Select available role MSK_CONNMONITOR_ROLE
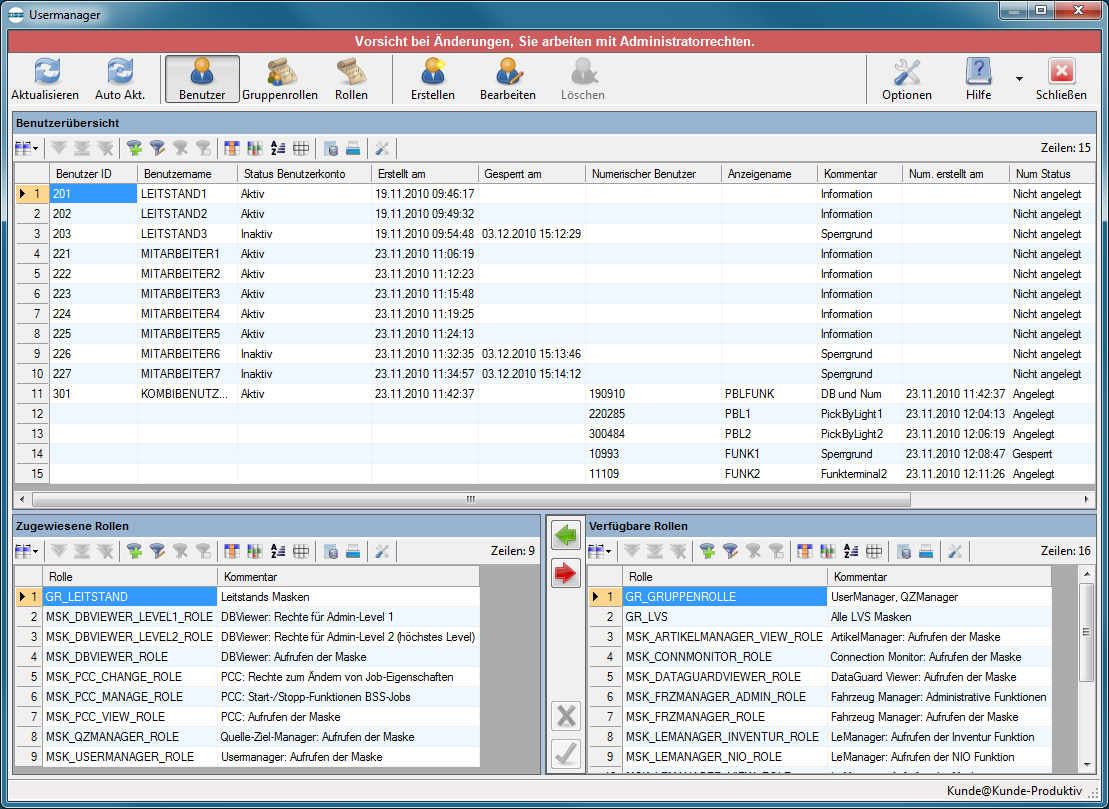Viewport: 1109px width, 809px height. (x=724, y=657)
